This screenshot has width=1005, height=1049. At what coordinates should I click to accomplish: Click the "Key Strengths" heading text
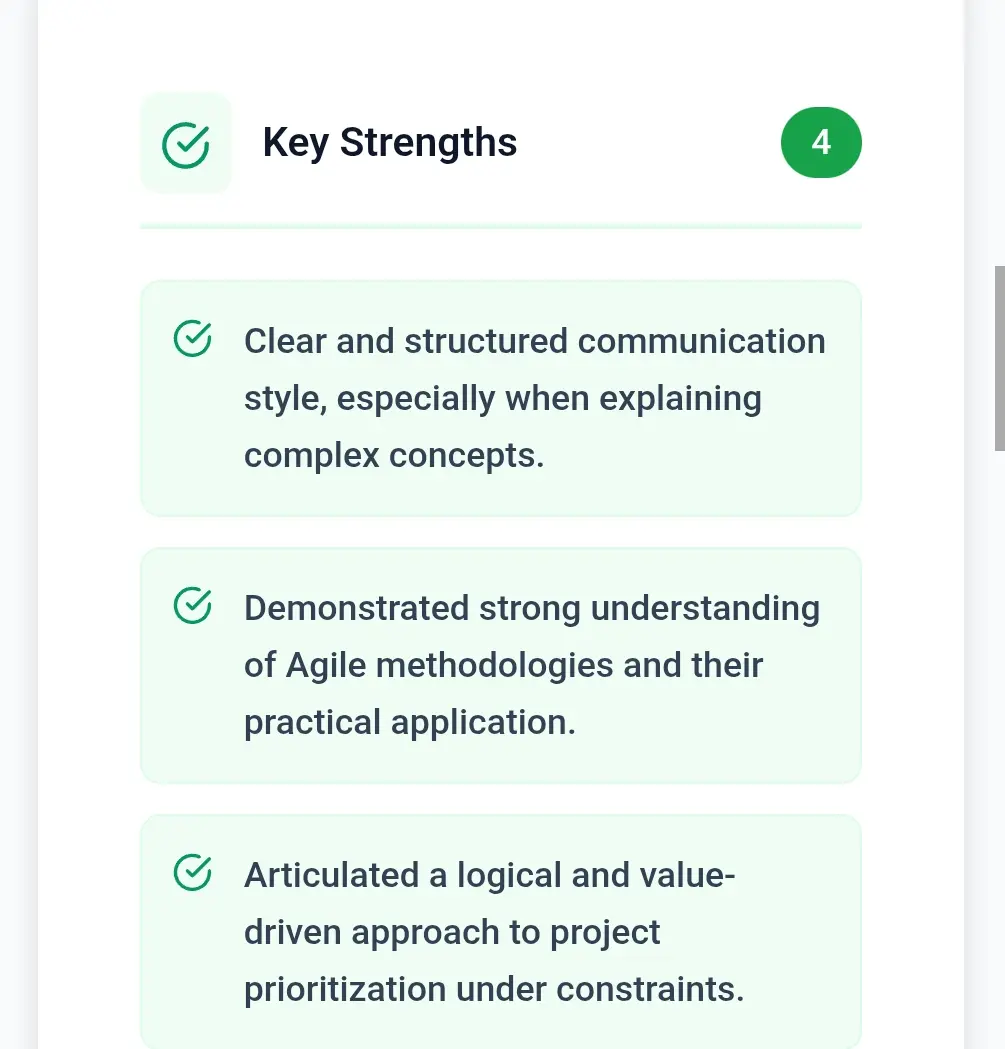(x=389, y=143)
